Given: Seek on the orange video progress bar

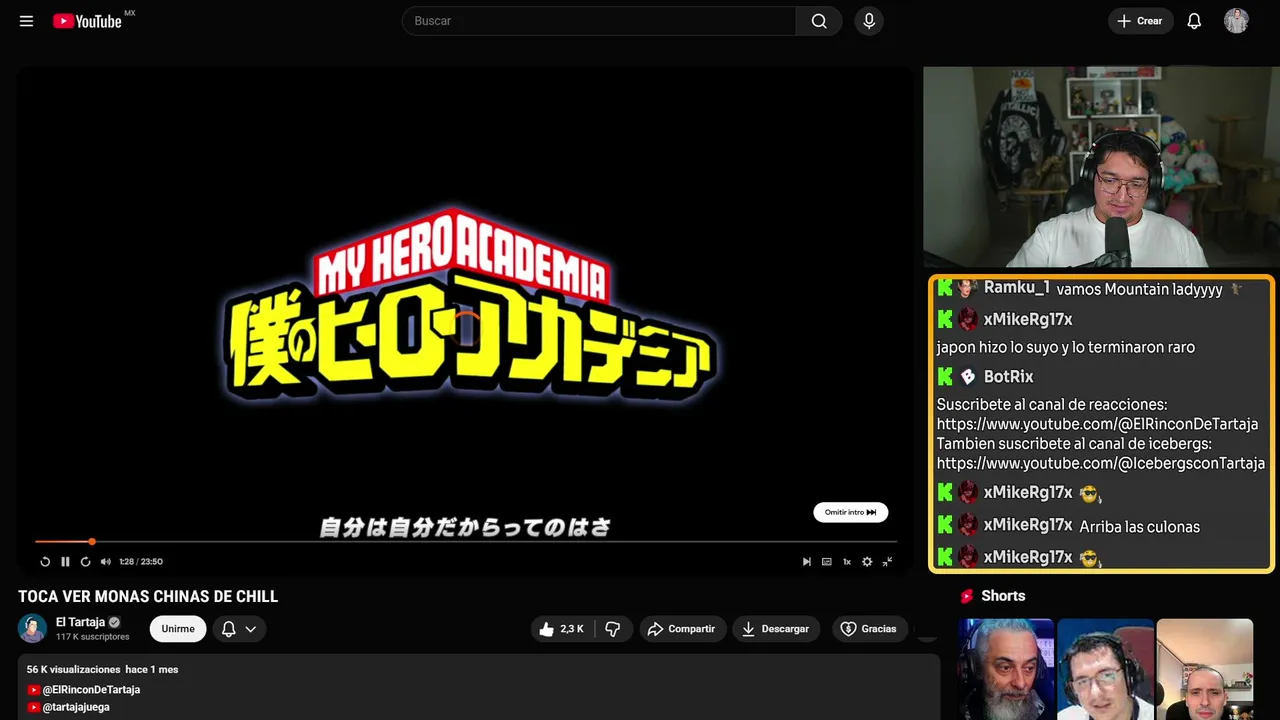Looking at the screenshot, I should click(466, 542).
